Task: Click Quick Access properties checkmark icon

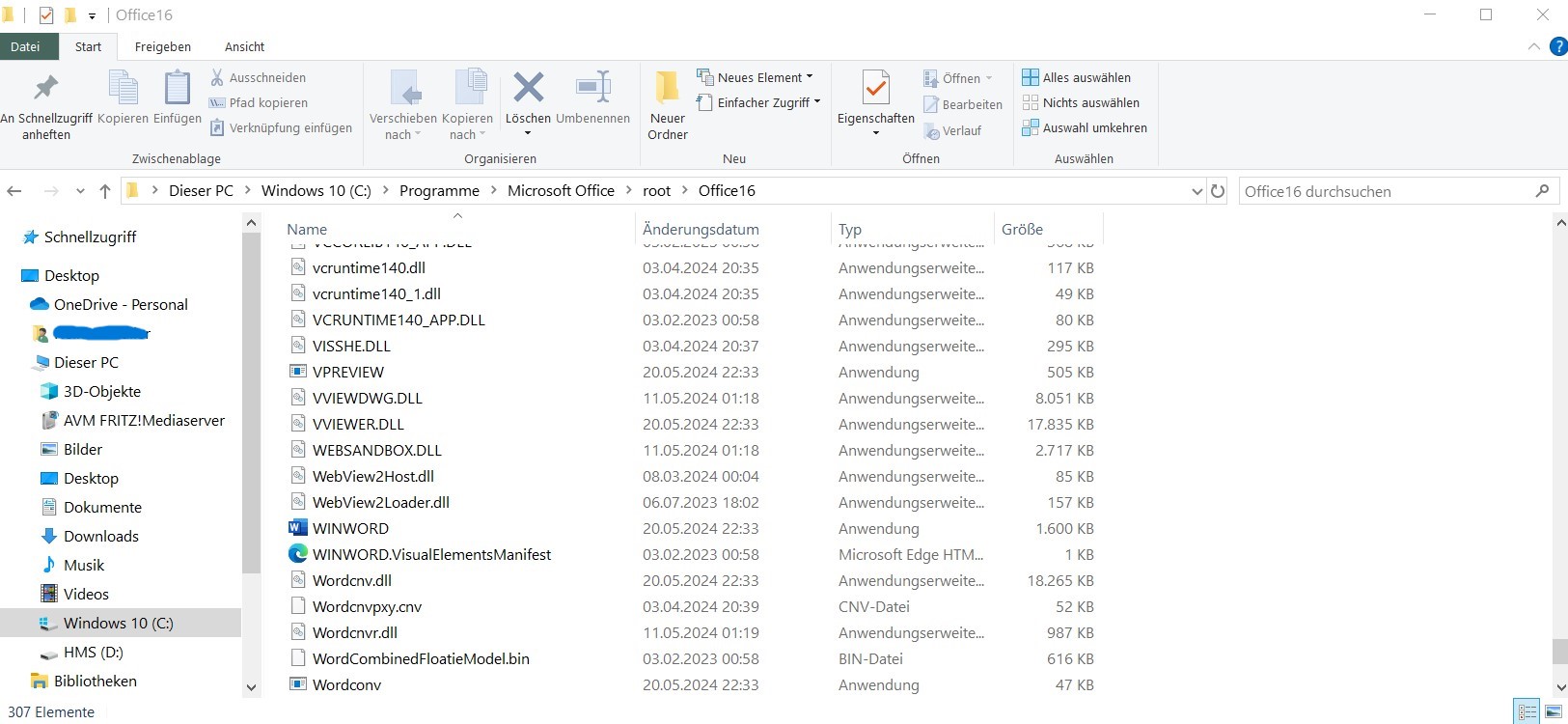Action: [x=46, y=15]
